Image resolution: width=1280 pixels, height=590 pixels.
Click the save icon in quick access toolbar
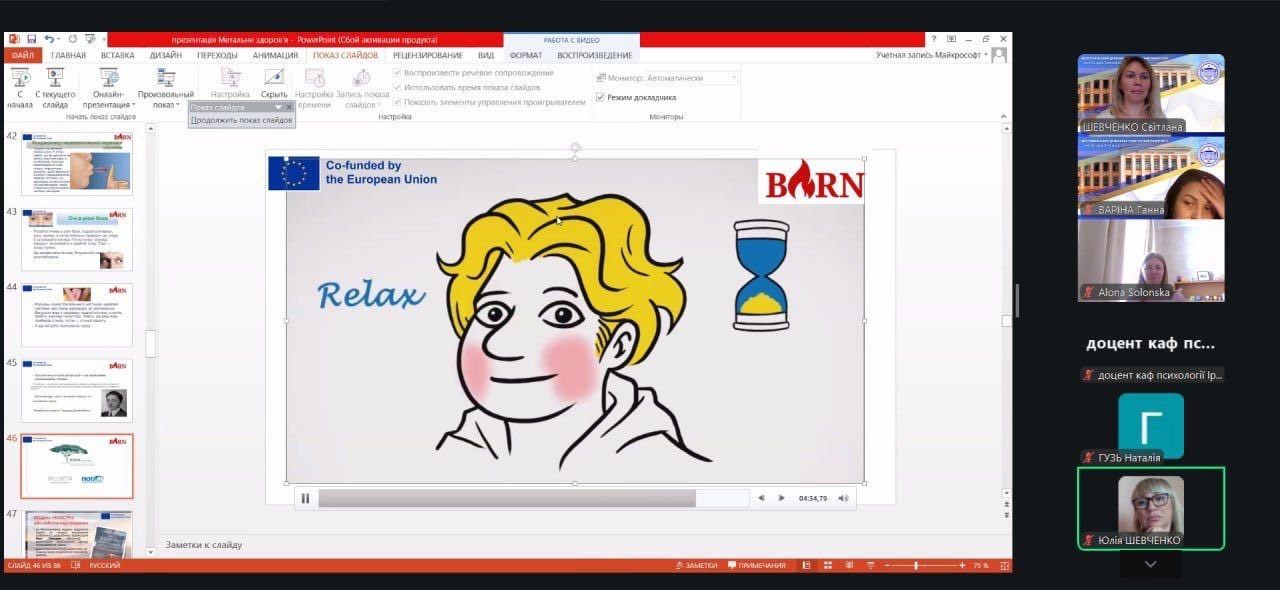point(33,39)
